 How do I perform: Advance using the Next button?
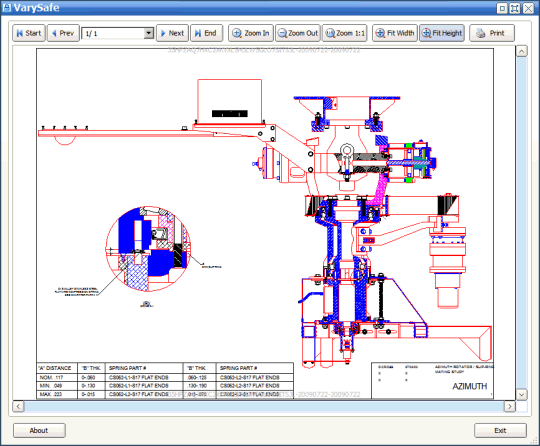[173, 33]
